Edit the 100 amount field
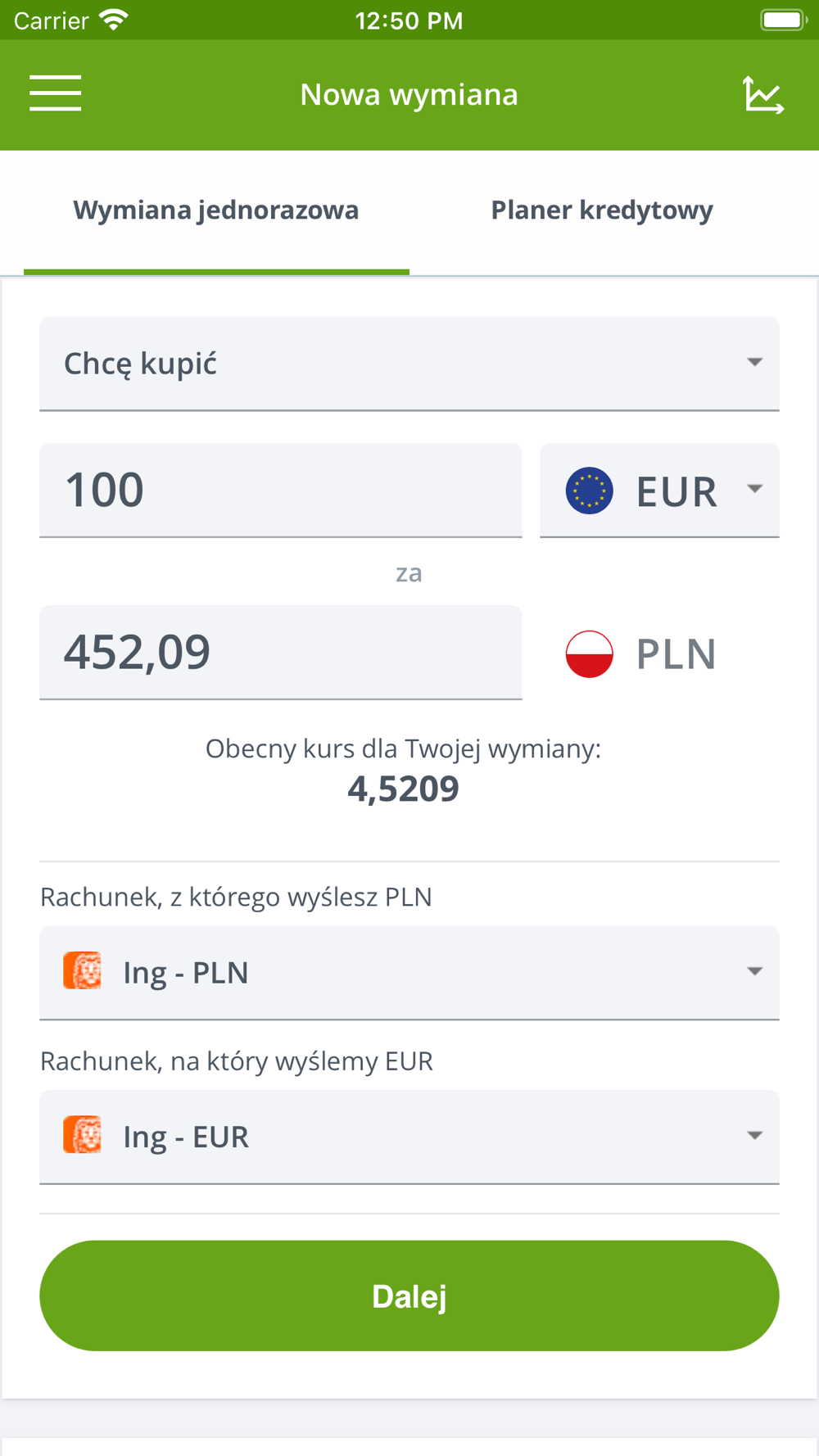Viewport: 819px width, 1456px height. point(280,491)
